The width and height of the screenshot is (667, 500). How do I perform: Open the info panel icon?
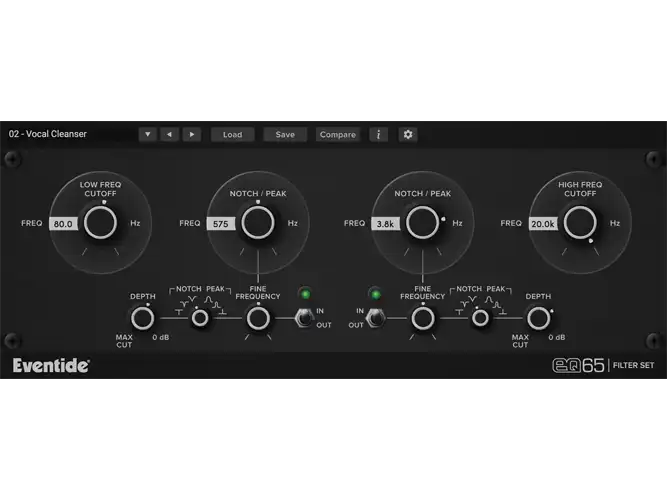pos(378,134)
